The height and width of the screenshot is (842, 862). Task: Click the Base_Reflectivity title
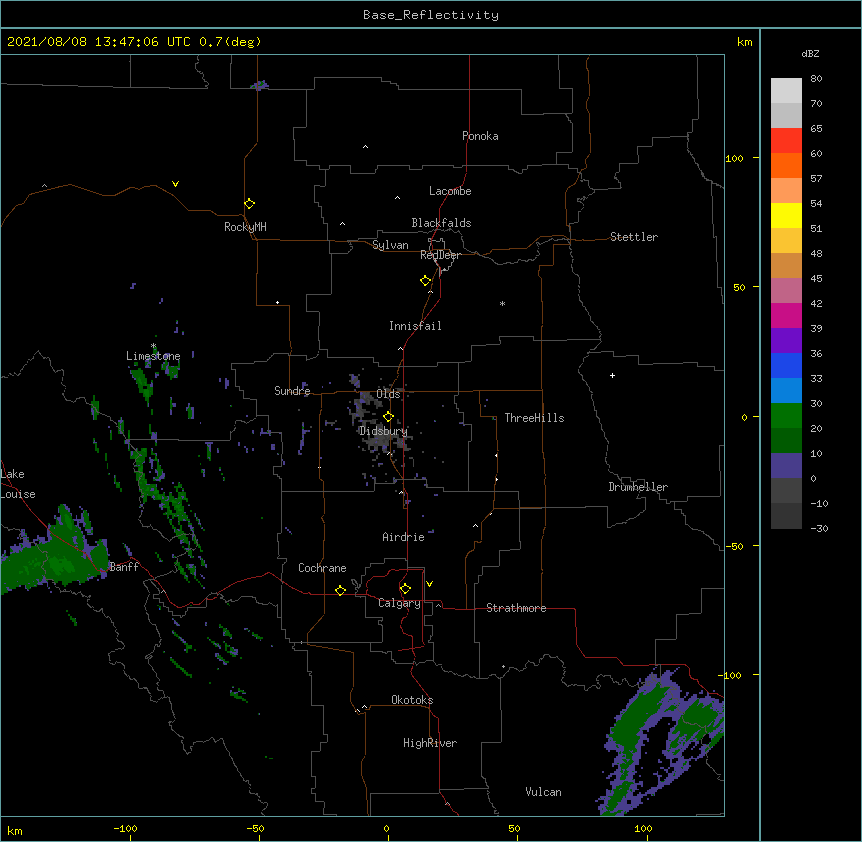pos(431,15)
